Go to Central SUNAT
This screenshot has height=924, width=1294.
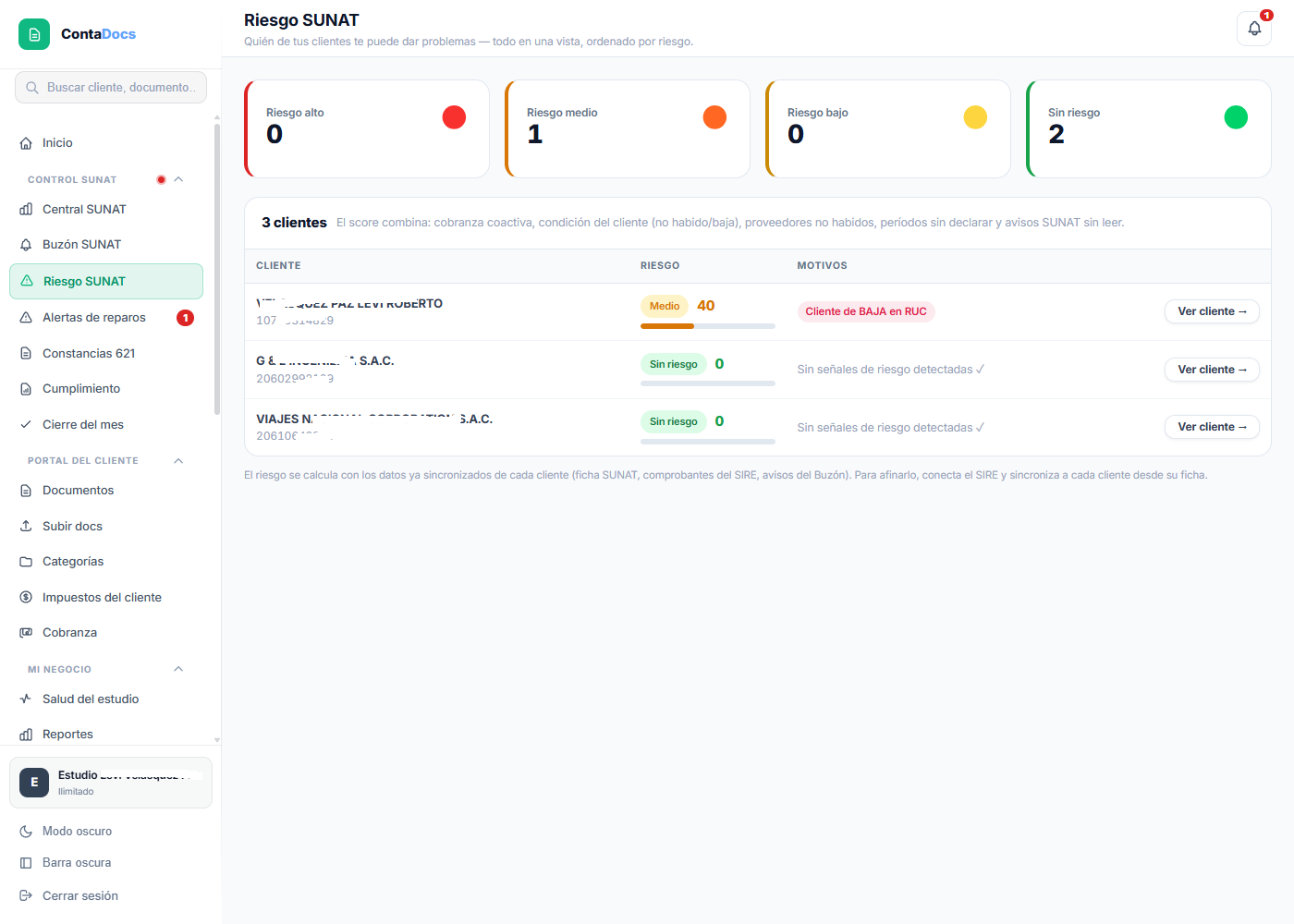106,210
